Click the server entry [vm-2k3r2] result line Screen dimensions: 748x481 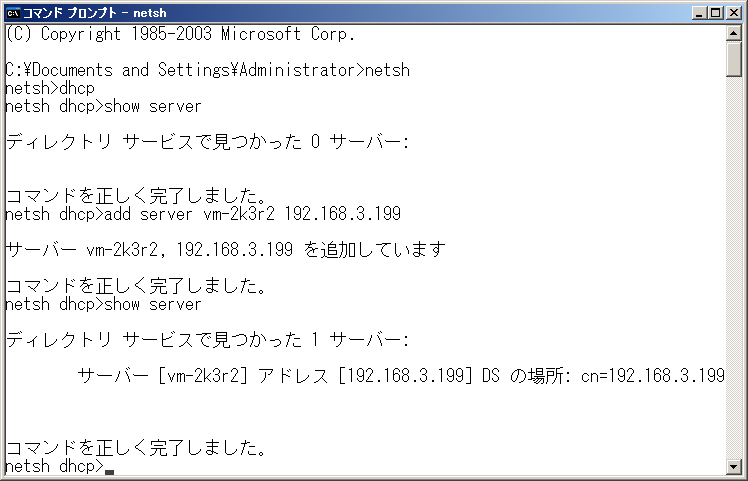click(401, 376)
